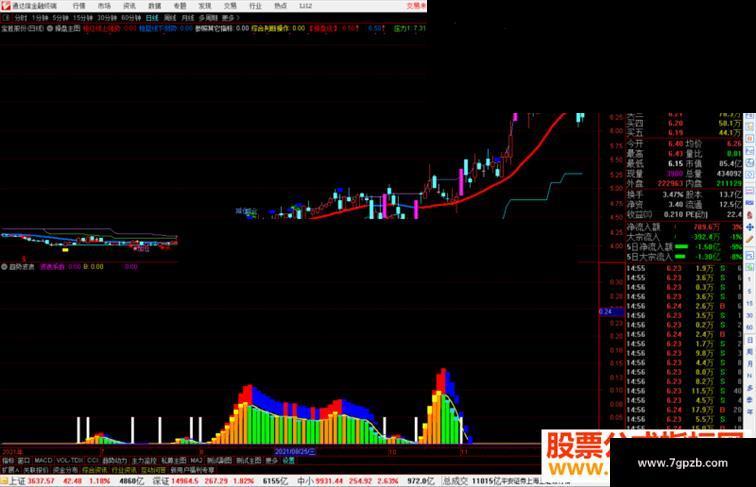Select the 周线 weekly period
Viewport: 756px width, 487px height.
(x=170, y=18)
